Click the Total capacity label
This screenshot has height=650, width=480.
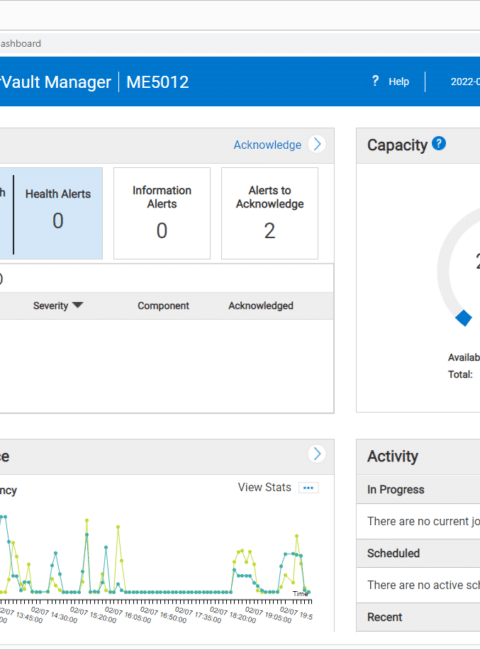click(x=460, y=374)
